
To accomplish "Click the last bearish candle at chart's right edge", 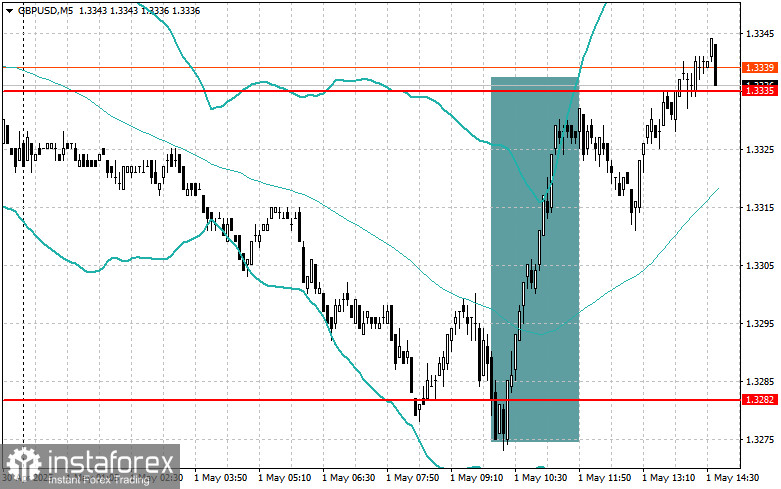I will 716,65.
